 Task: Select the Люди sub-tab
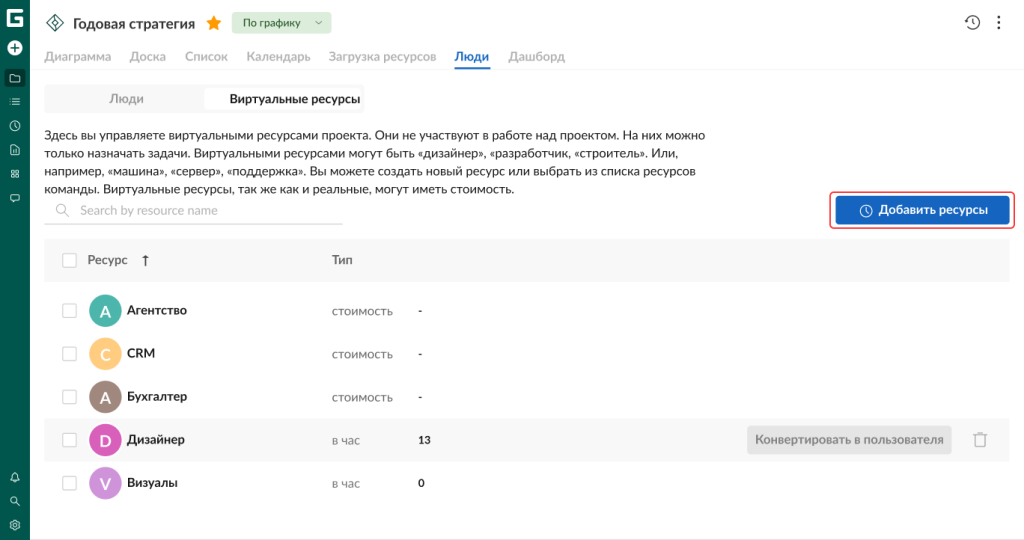click(x=126, y=99)
